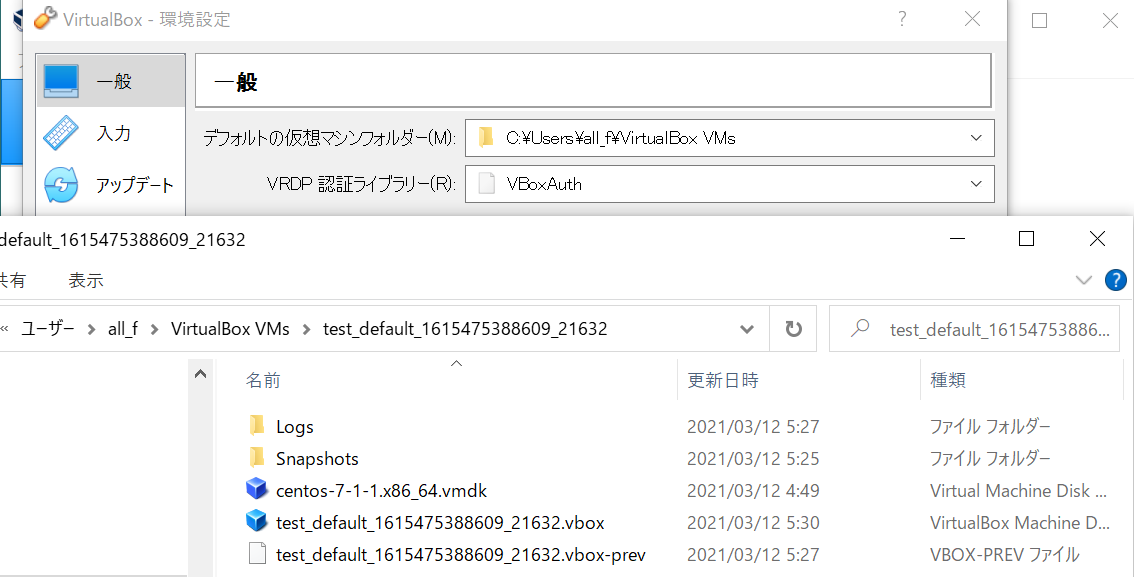Select test_default_1615475388609_21632.vbox-prev file name
The height and width of the screenshot is (577, 1134).
[x=461, y=555]
